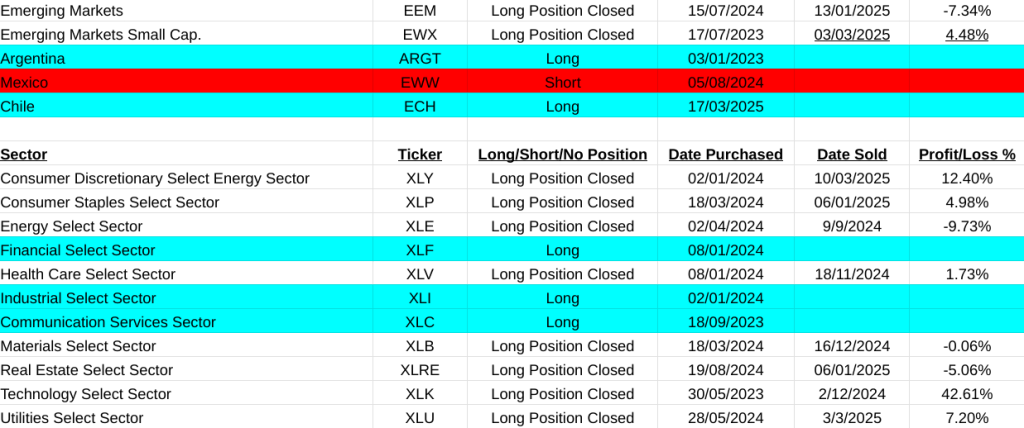Select the 18/11/2024 date sold cell
Screen dimensions: 1024x428
tap(851, 274)
